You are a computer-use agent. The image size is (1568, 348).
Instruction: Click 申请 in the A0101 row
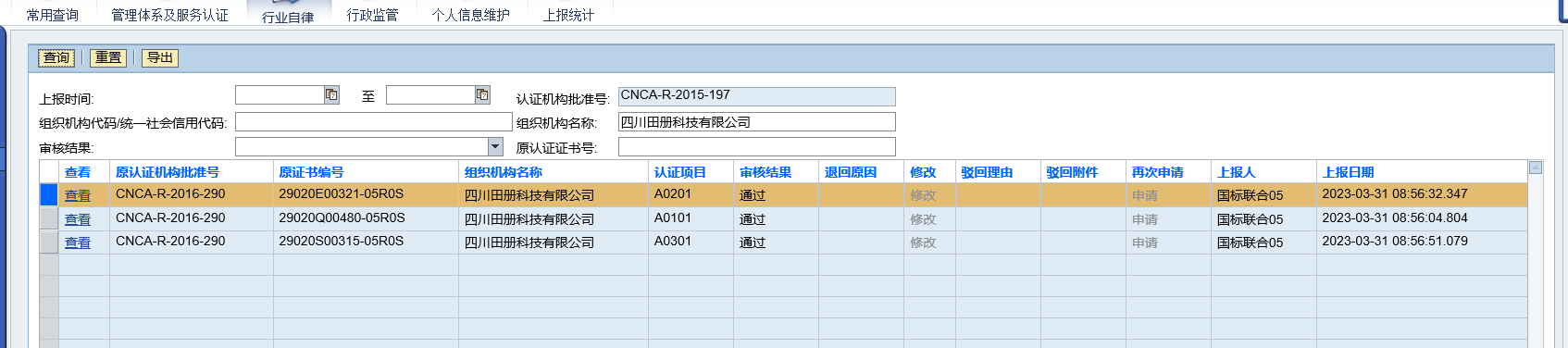tap(1145, 219)
